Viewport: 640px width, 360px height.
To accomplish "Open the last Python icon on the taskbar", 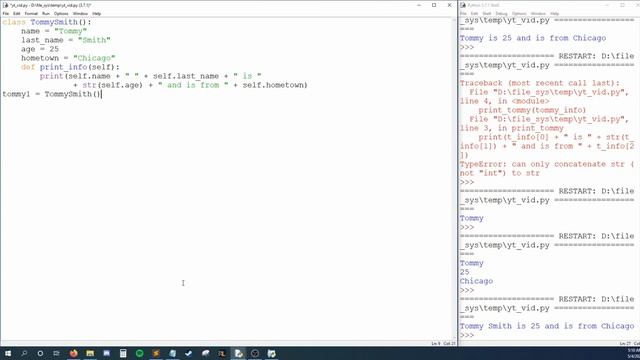I will pos(271,353).
